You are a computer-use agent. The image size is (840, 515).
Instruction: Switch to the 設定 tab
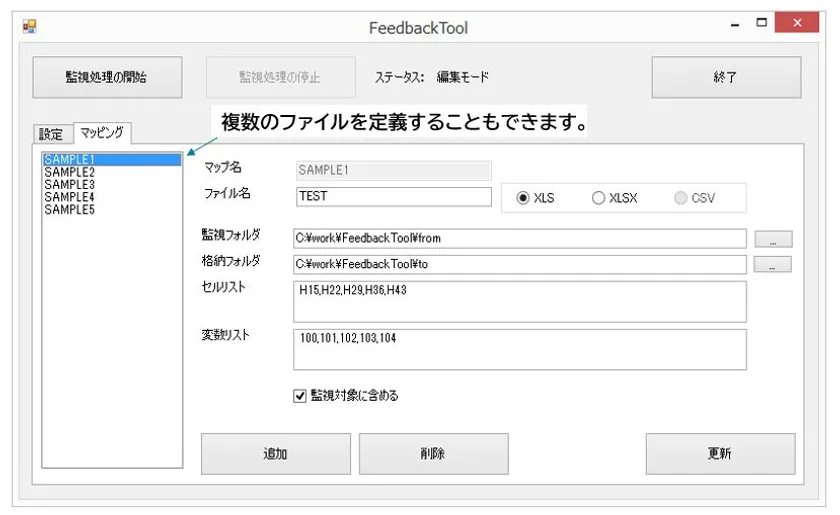[51, 134]
